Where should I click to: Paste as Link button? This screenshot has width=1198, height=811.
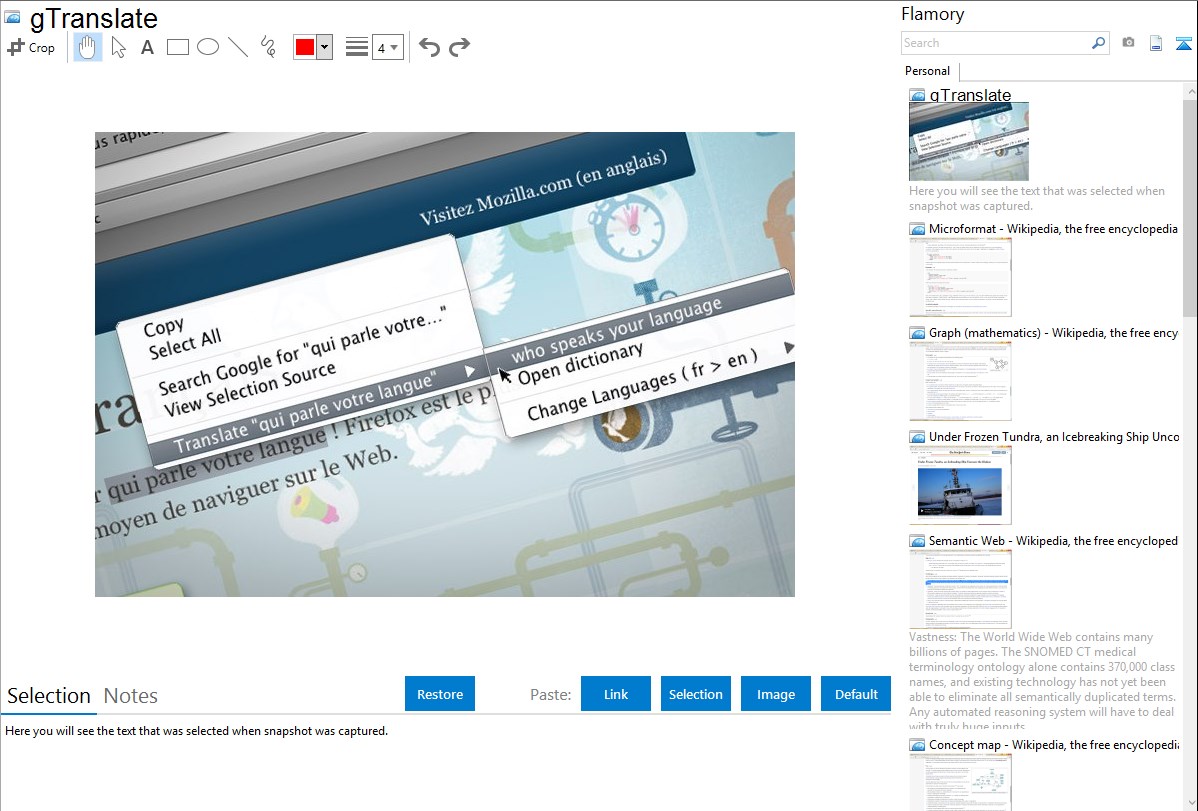(616, 694)
